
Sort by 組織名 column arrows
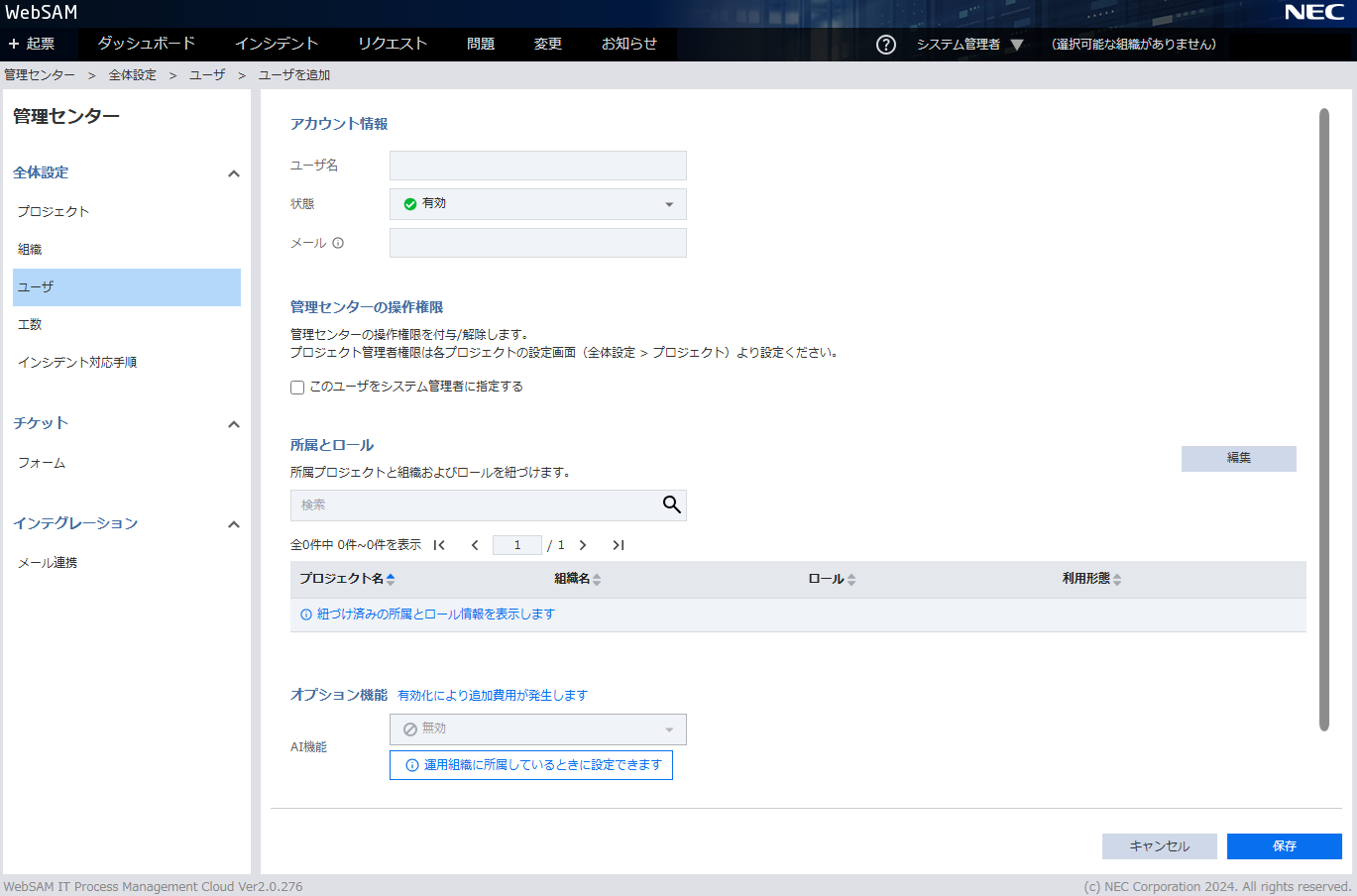pyautogui.click(x=597, y=579)
